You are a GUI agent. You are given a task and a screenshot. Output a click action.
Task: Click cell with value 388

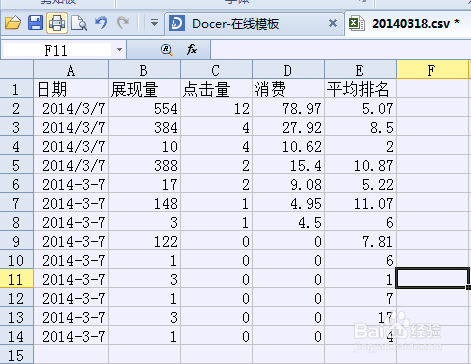[x=144, y=165]
